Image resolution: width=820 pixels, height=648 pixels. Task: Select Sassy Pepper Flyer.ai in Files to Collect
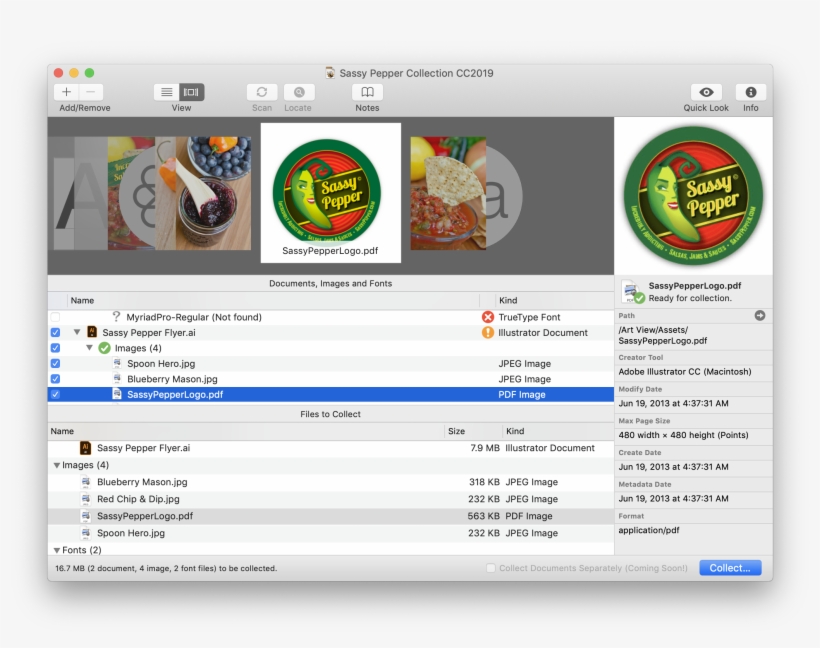(331, 448)
